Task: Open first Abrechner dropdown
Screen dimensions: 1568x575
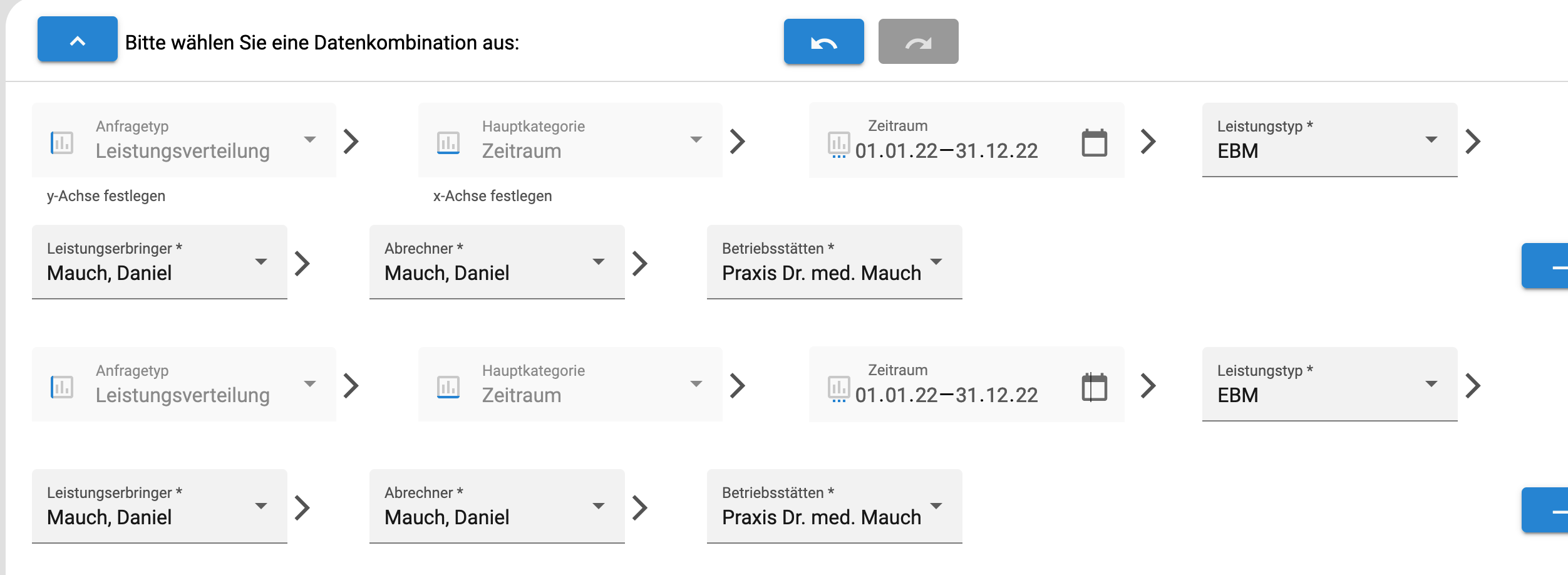Action: click(497, 262)
